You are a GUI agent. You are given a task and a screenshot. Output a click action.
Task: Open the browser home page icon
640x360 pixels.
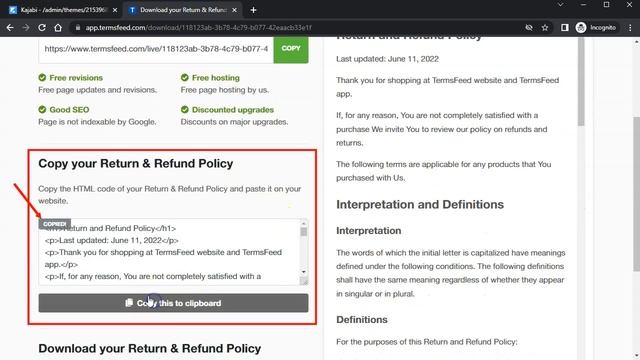tap(58, 28)
